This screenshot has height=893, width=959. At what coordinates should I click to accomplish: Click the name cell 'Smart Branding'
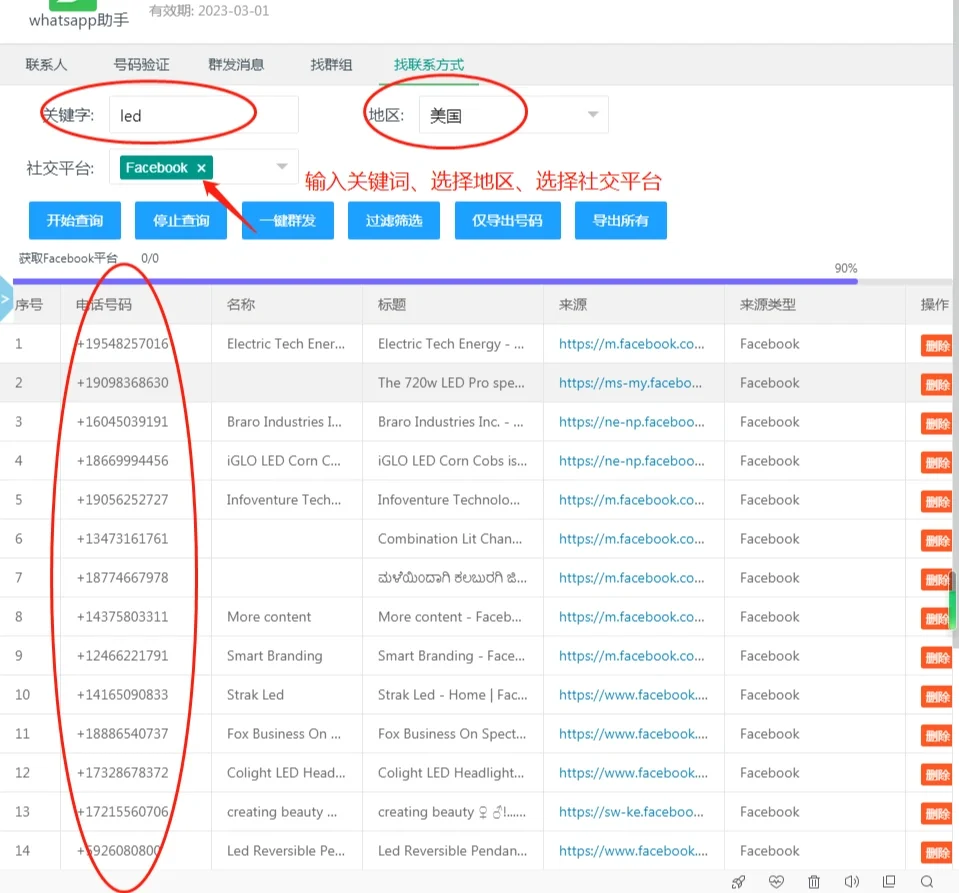click(x=275, y=656)
